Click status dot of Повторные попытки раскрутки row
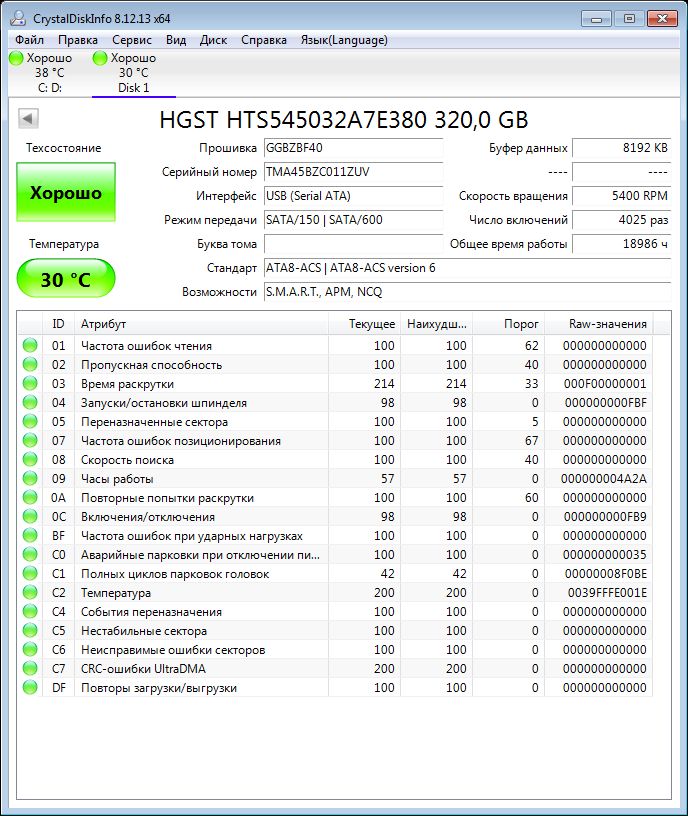This screenshot has width=688, height=816. pos(30,497)
